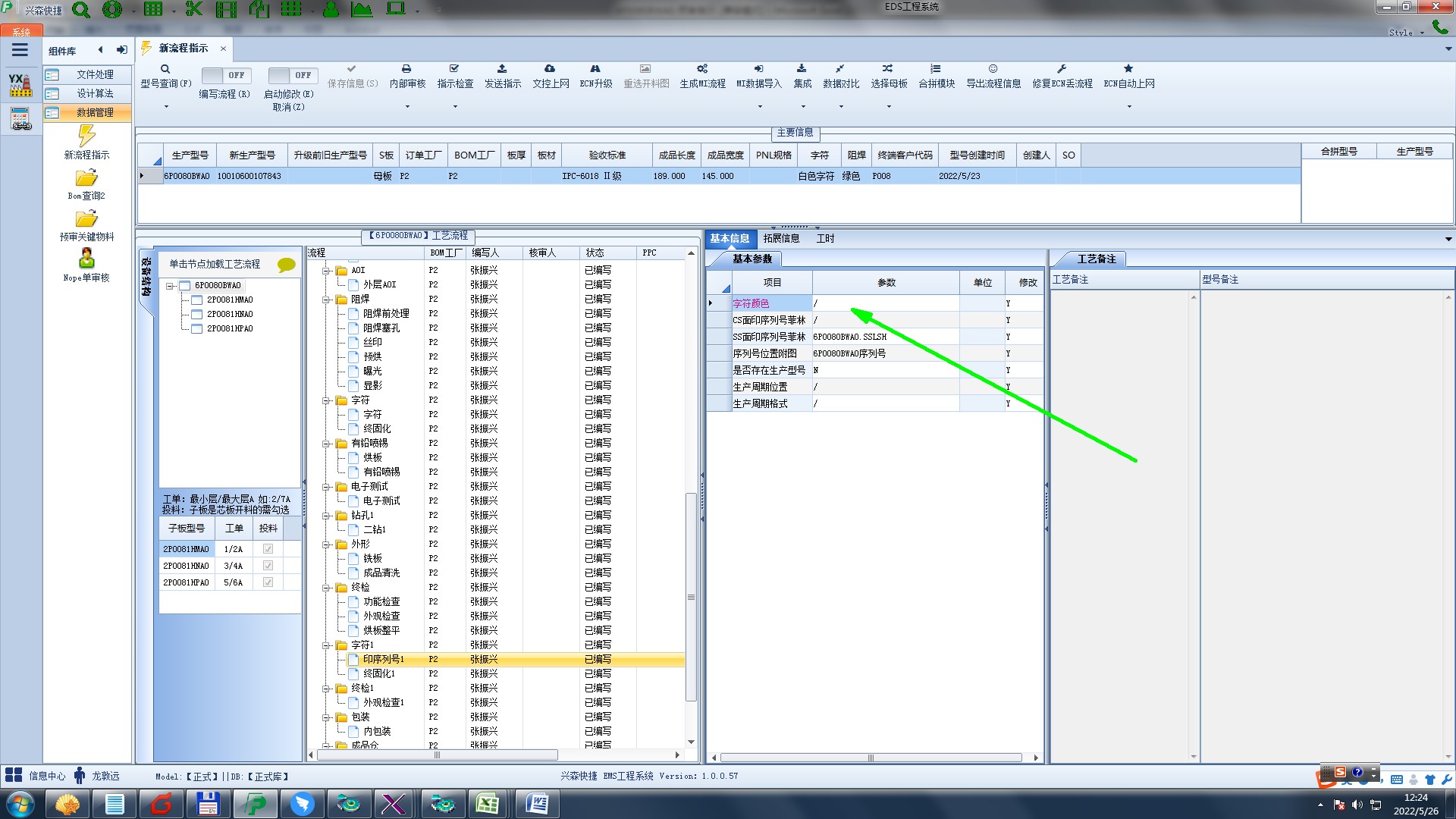This screenshot has height=819, width=1456.
Task: Collapse the 终检 folder node
Action: coord(327,588)
